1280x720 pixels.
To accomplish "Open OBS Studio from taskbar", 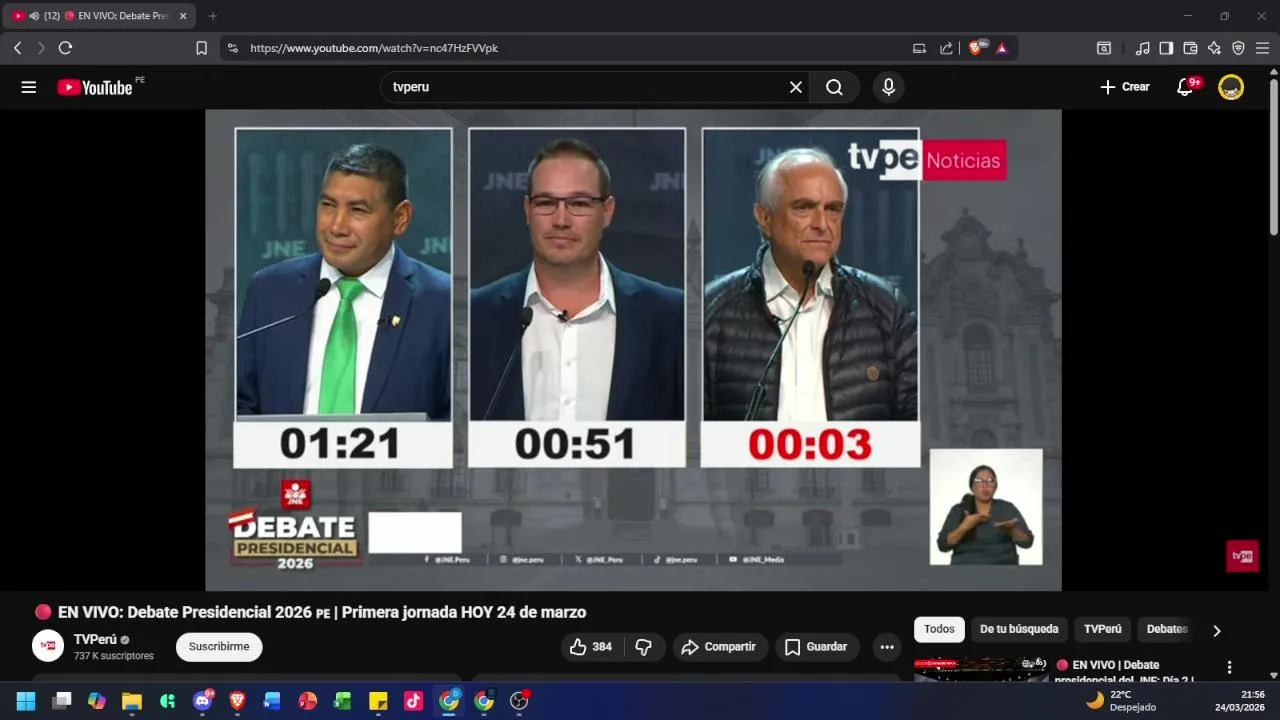I will coord(519,701).
